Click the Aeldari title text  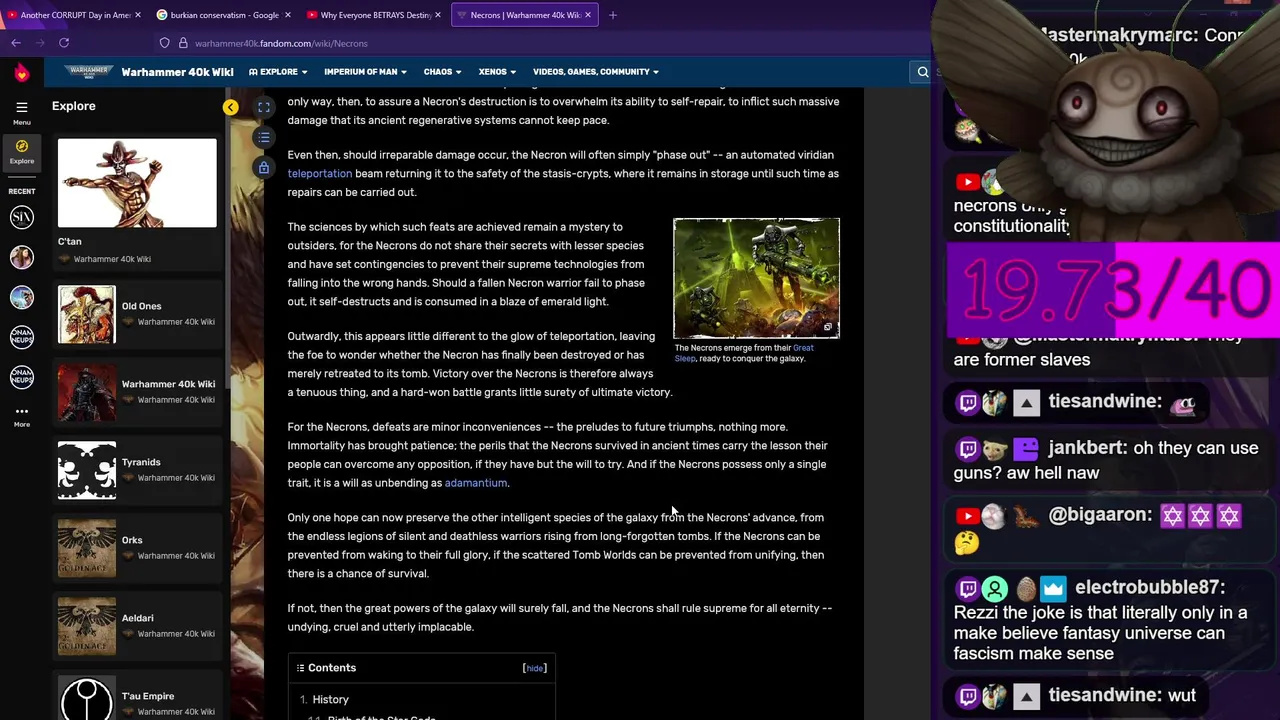point(138,618)
